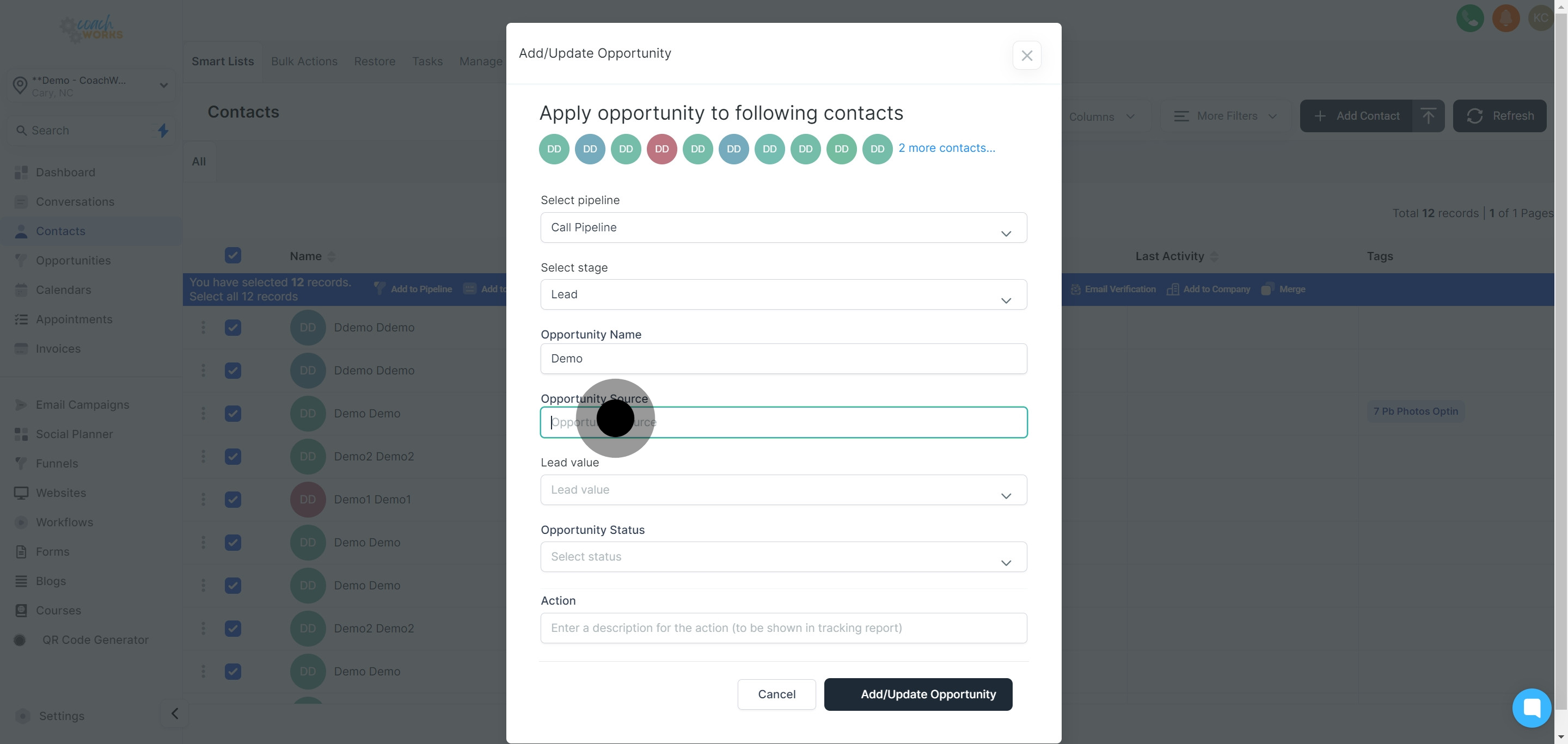Switch to the Bulk Actions tab
Viewport: 1568px width, 744px height.
pos(304,62)
